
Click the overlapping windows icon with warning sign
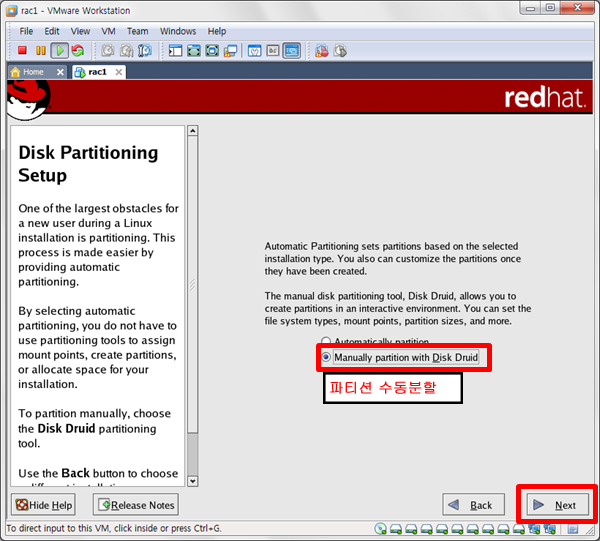click(230, 51)
